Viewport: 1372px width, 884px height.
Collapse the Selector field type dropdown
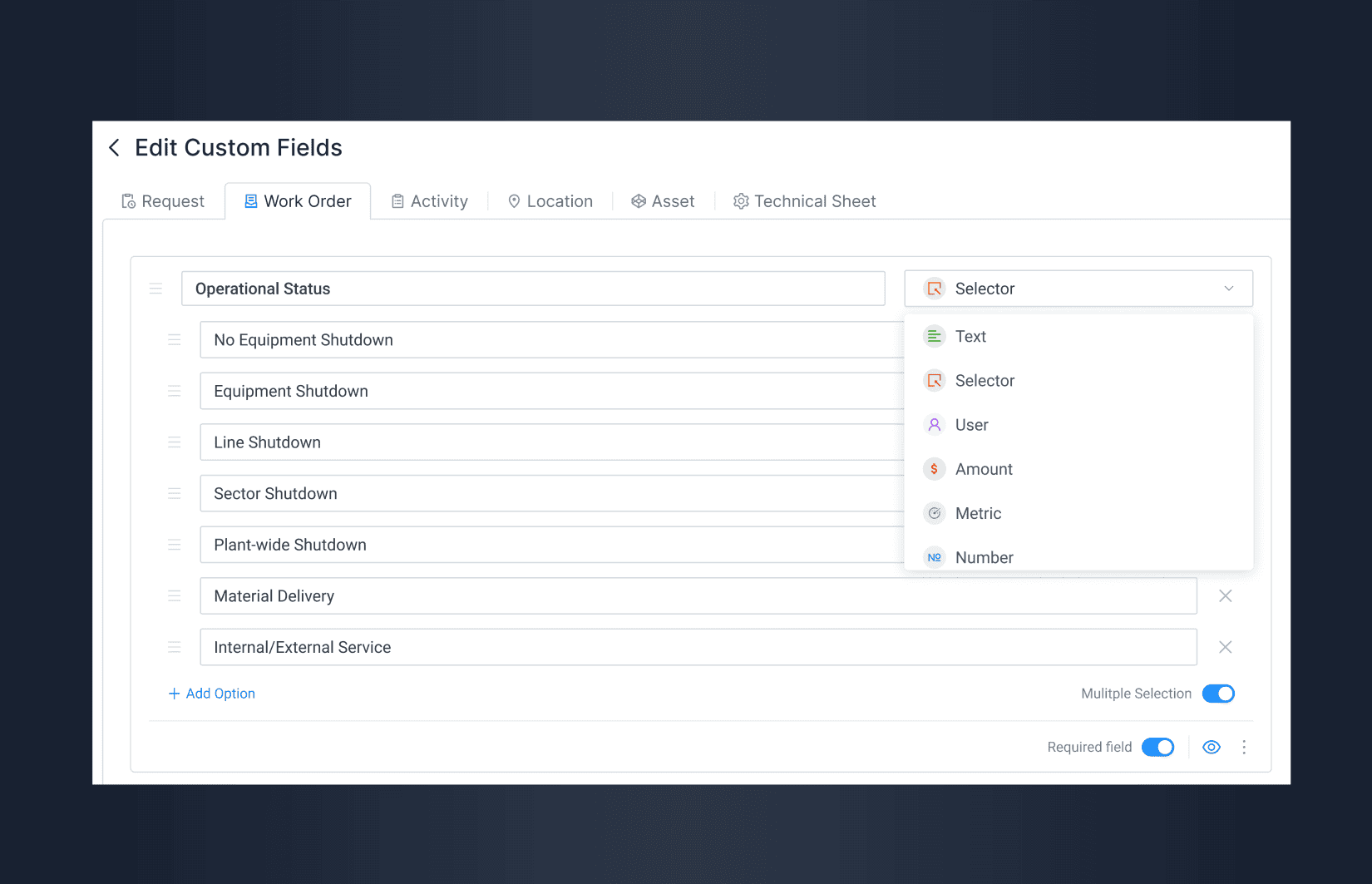(1078, 289)
